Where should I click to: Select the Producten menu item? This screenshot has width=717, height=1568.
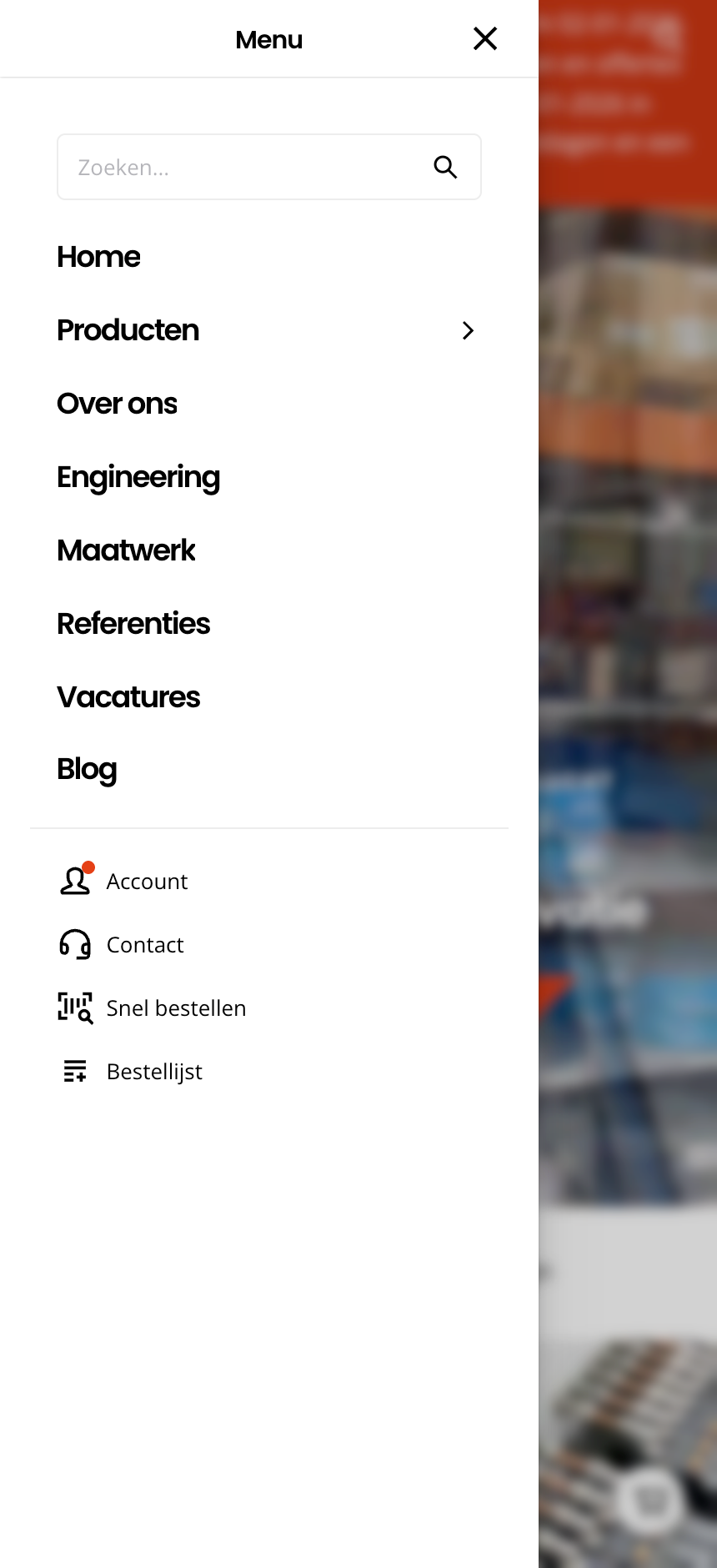[x=128, y=330]
